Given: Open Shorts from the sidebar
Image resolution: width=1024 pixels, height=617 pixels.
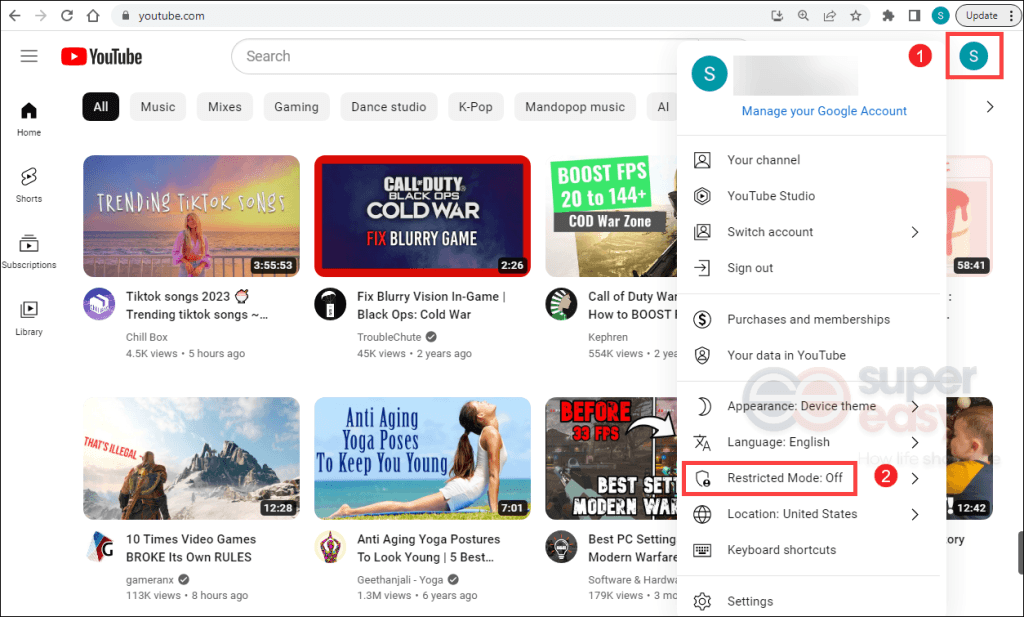Looking at the screenshot, I should tap(29, 185).
